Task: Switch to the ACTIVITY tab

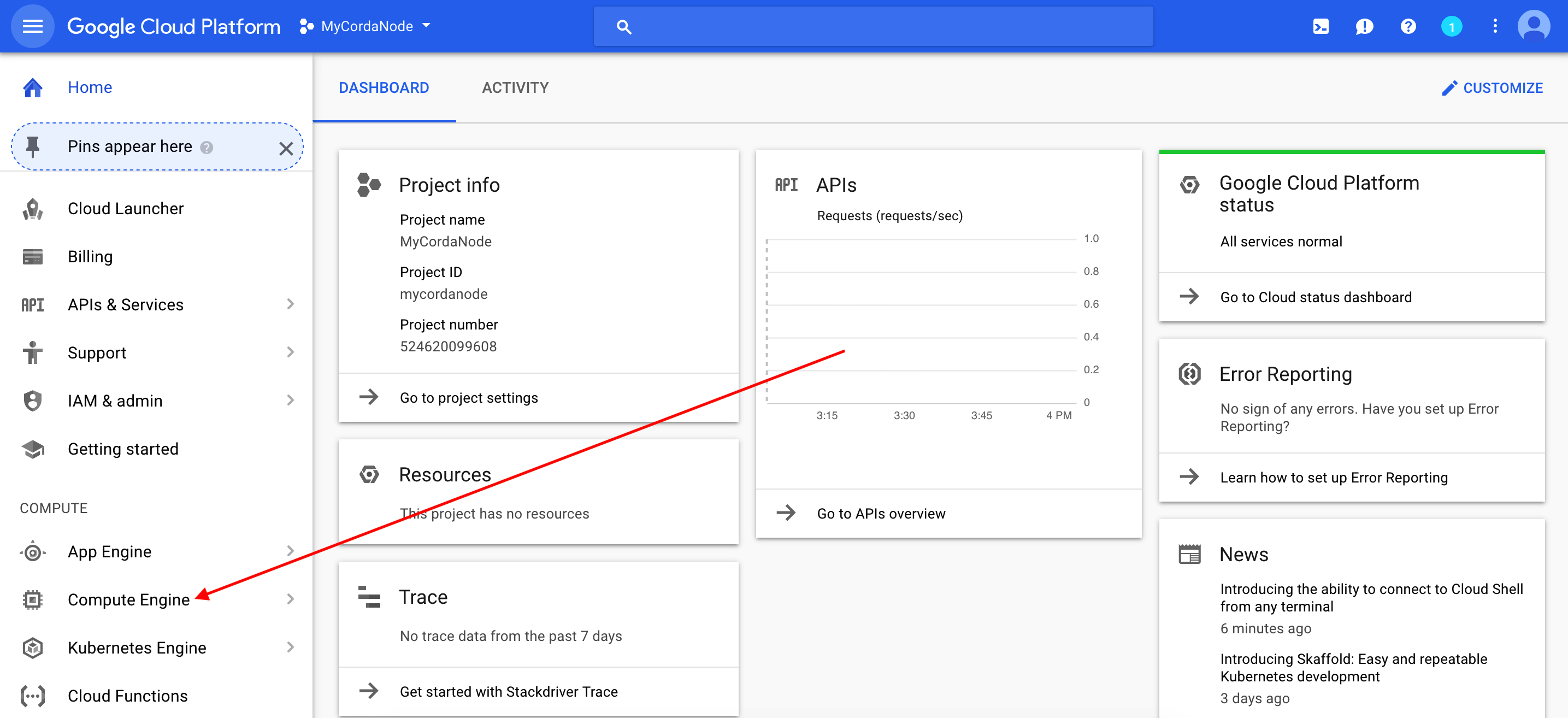Action: point(515,87)
